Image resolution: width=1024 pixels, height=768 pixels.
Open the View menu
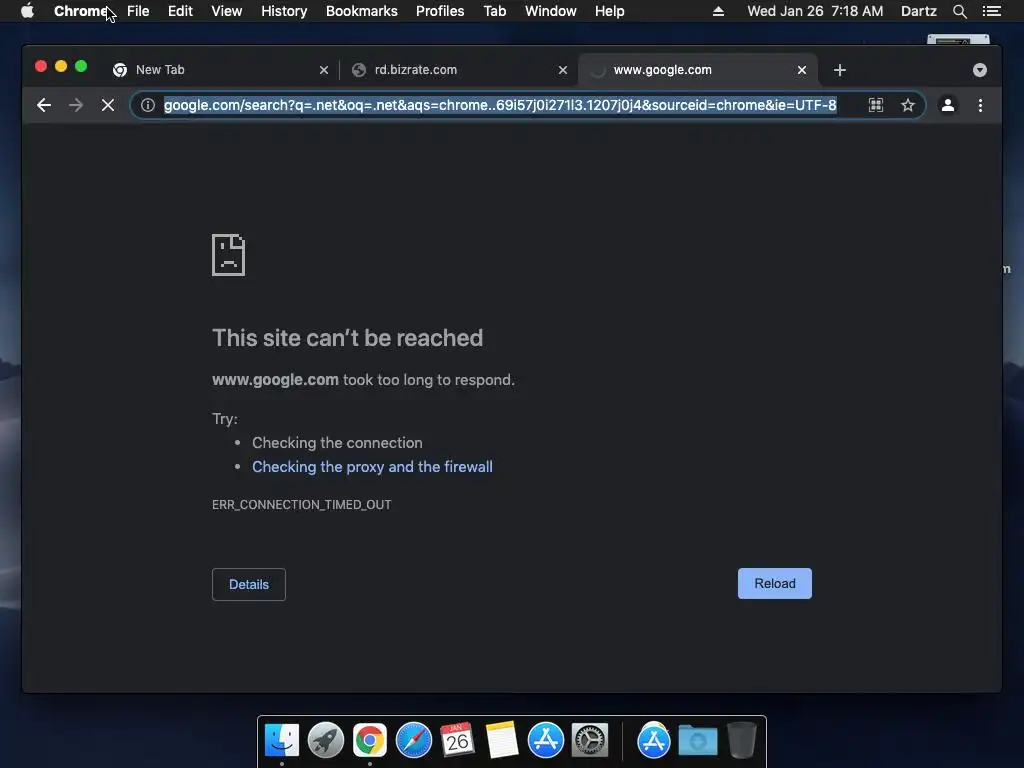(227, 11)
